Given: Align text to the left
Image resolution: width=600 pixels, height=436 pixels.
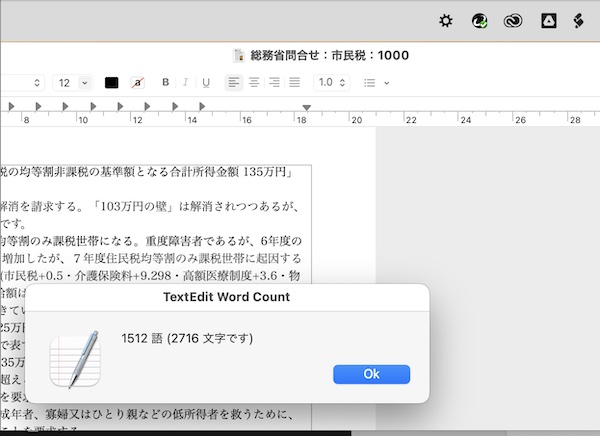Looking at the screenshot, I should [233, 82].
